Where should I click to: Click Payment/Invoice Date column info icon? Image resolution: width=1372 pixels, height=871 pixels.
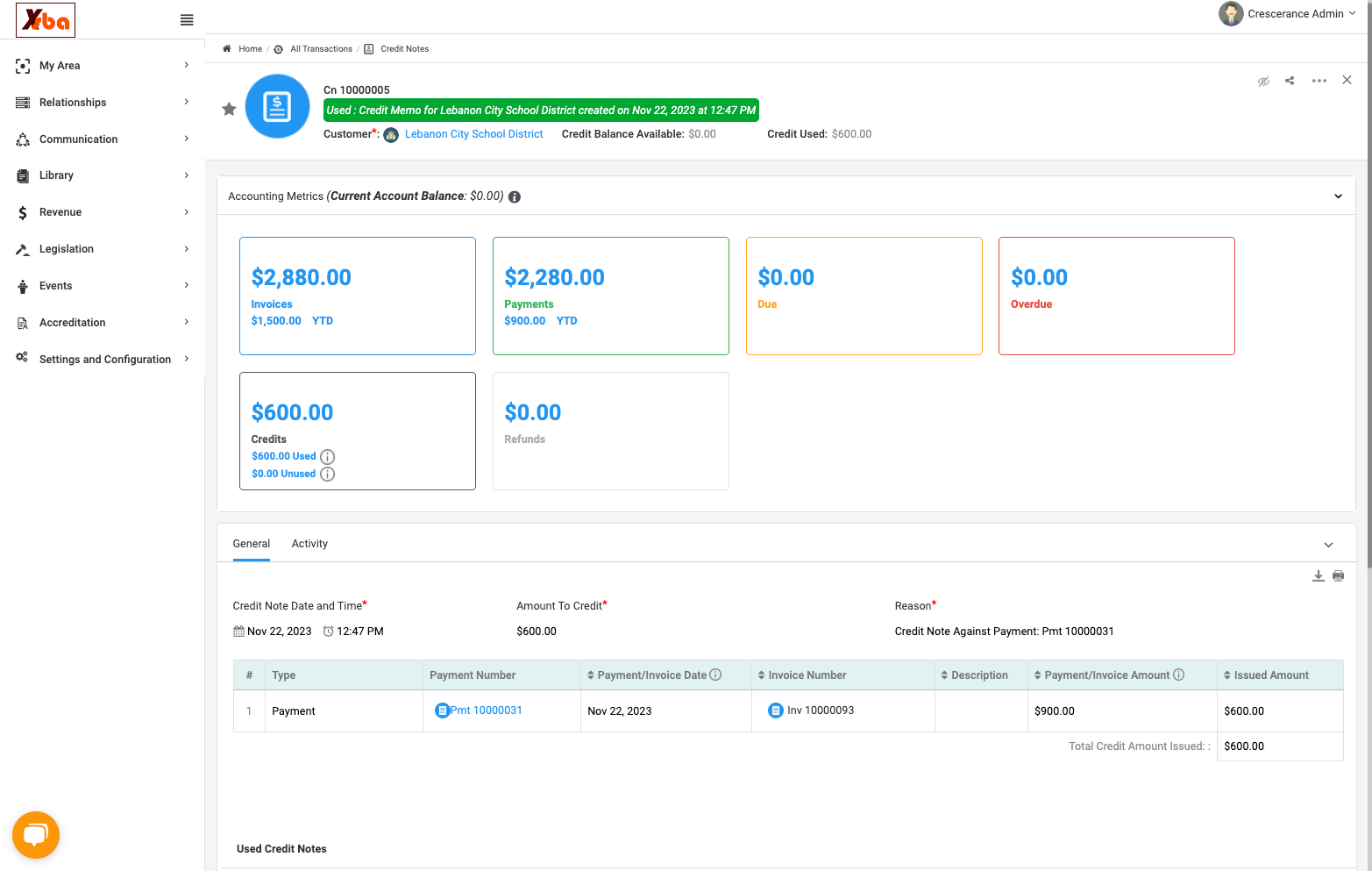[x=715, y=675]
